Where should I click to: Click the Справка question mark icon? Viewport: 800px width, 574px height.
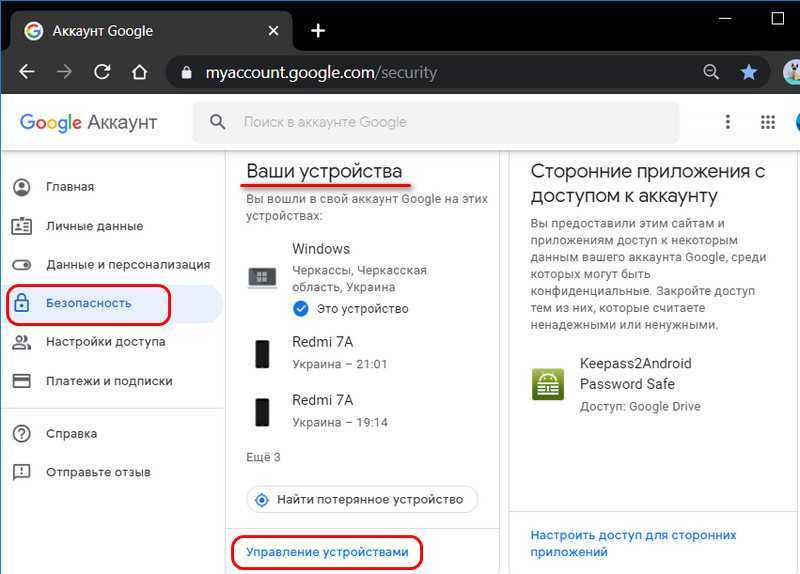tap(21, 434)
